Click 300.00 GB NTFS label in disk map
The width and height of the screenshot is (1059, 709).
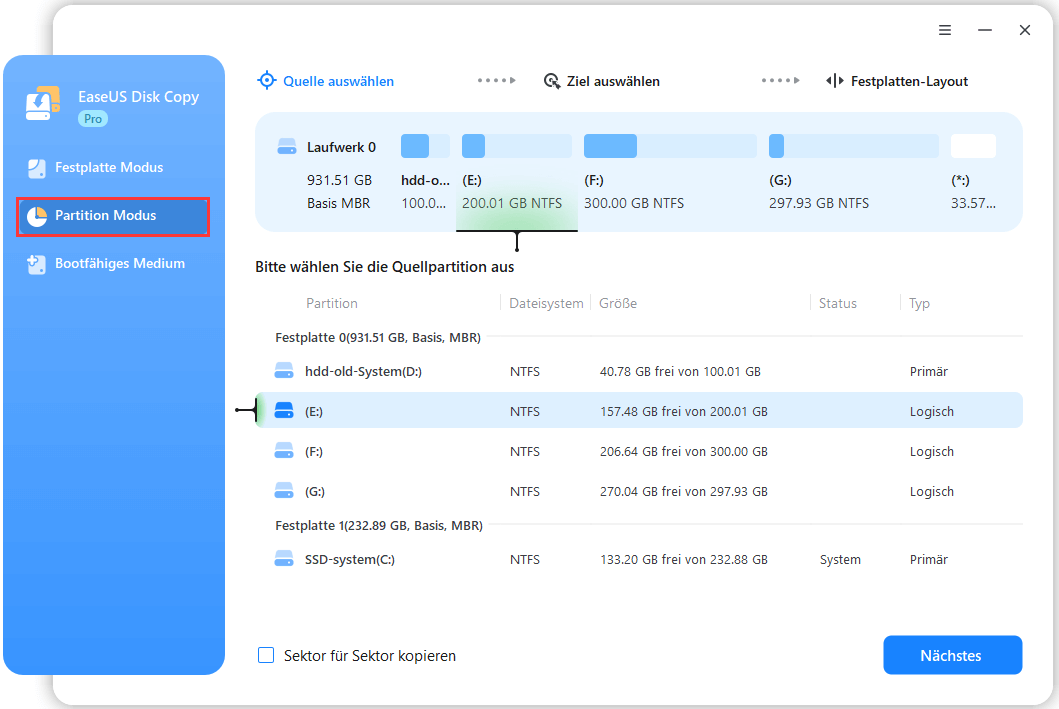[634, 203]
